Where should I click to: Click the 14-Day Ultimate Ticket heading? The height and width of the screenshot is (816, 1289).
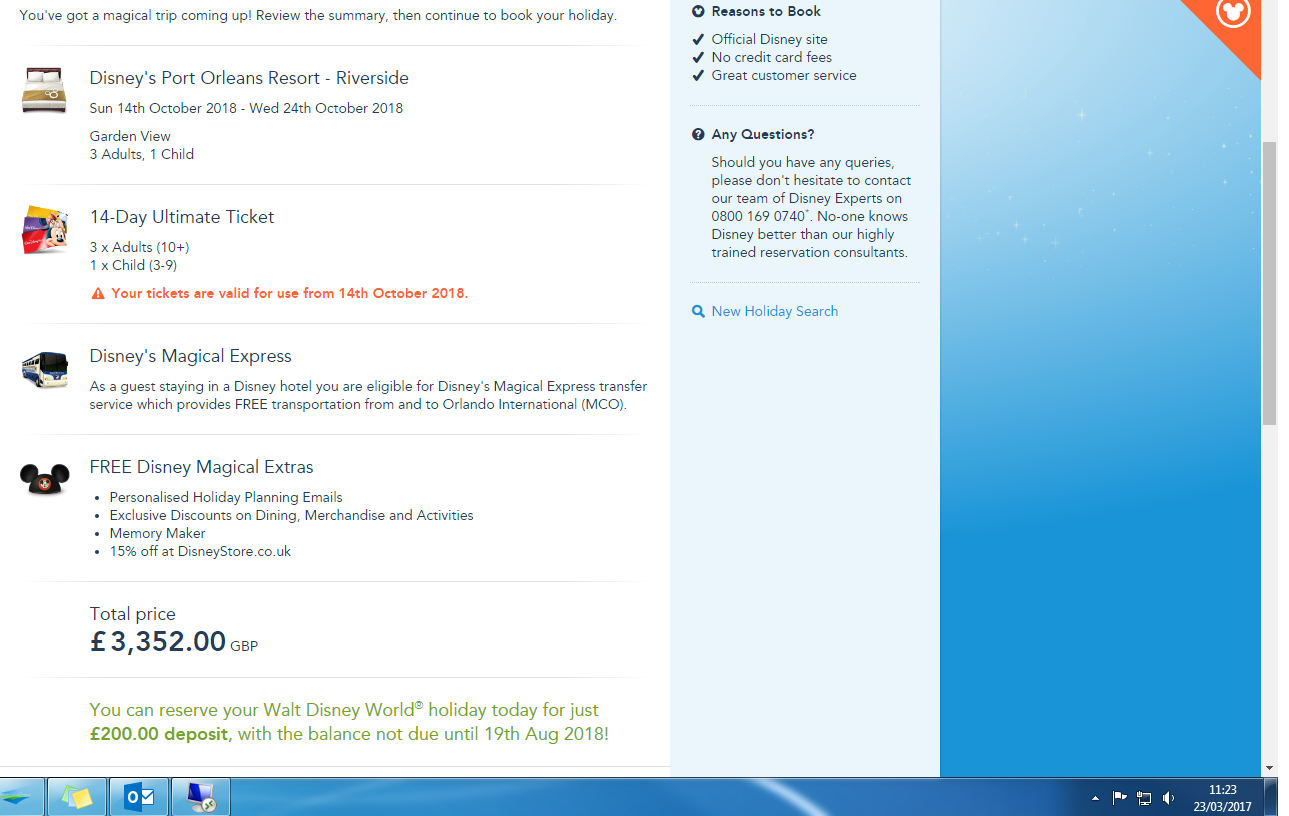pos(182,217)
